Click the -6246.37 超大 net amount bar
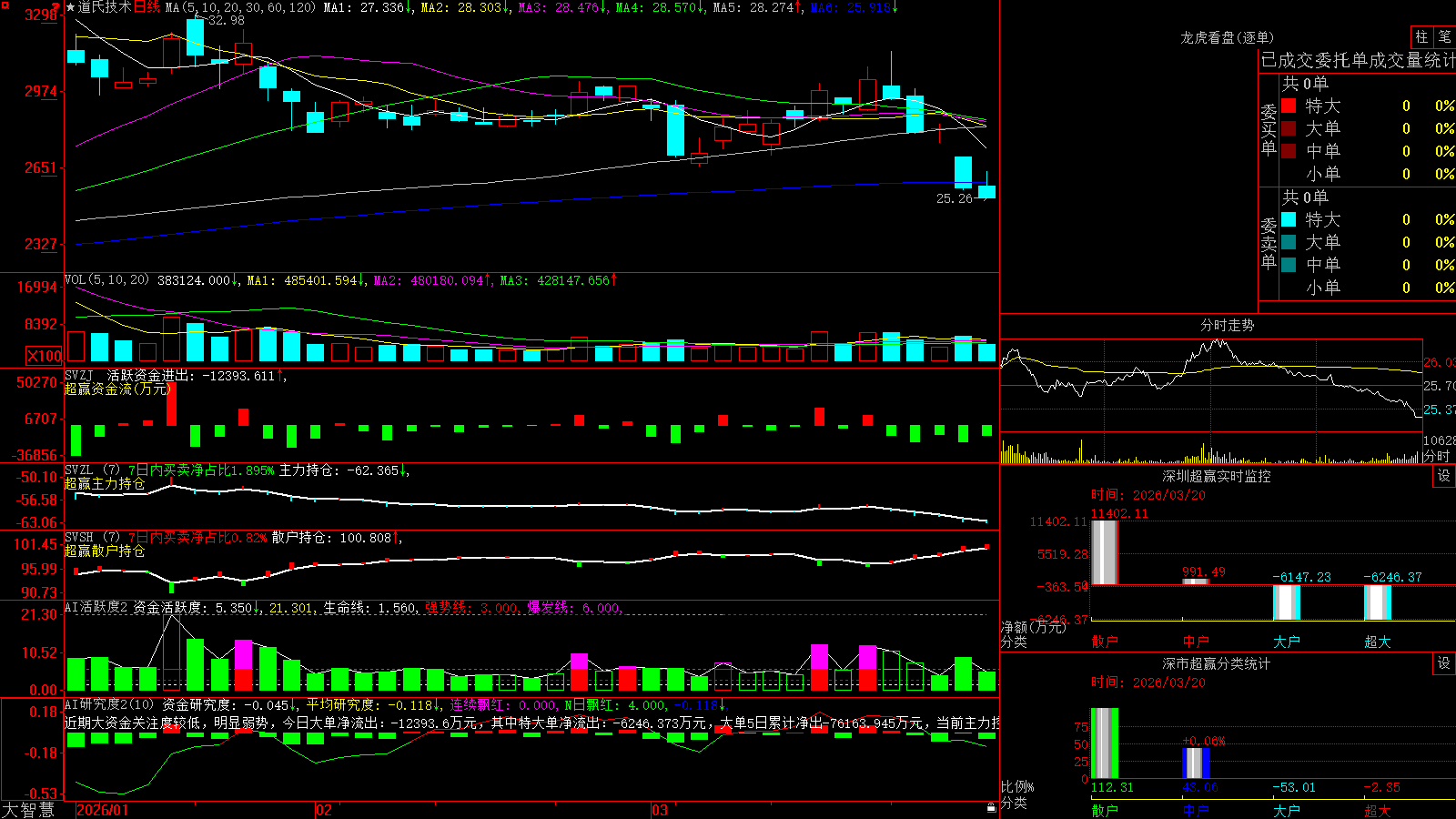 (x=1377, y=602)
